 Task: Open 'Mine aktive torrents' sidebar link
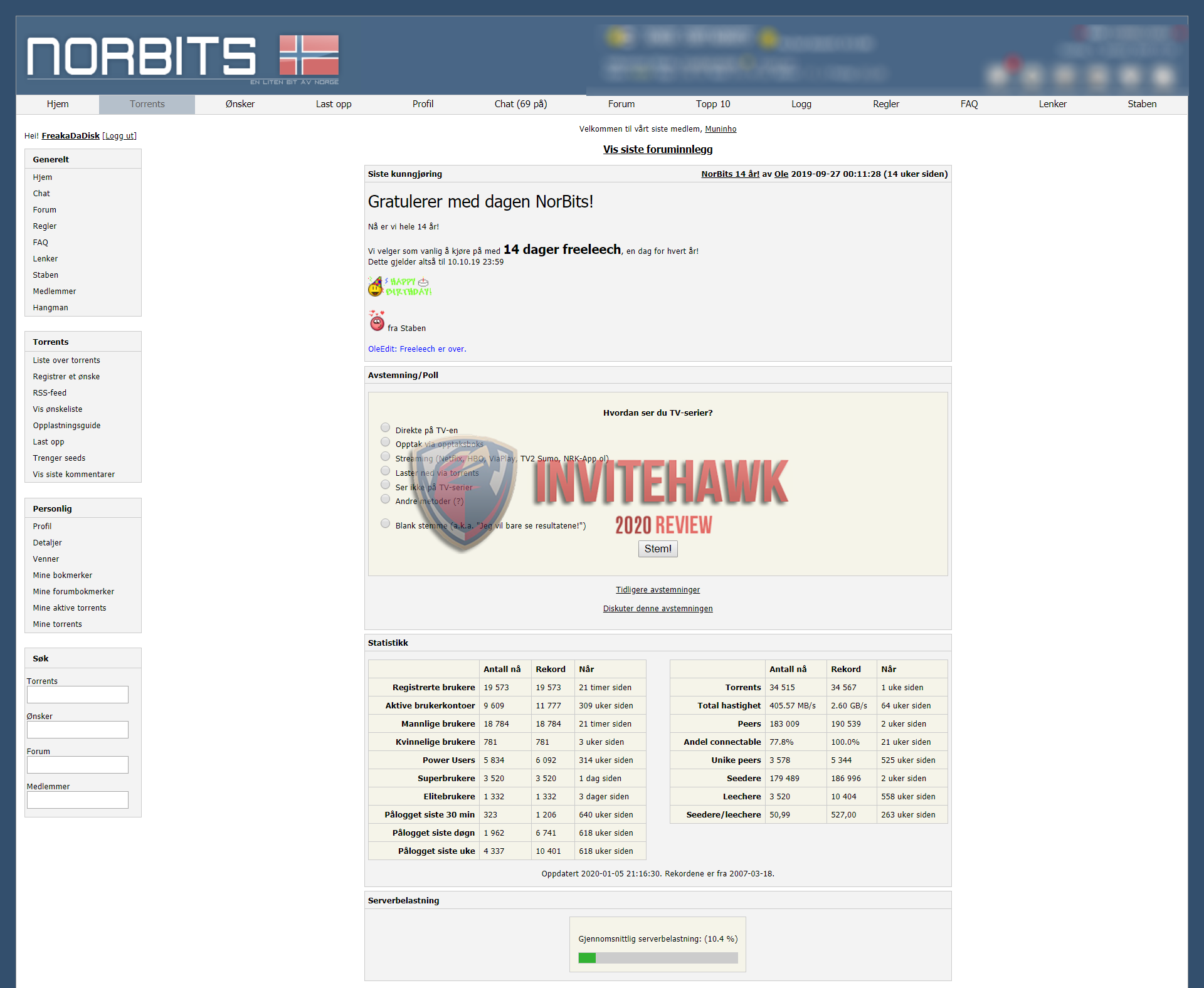coord(70,608)
